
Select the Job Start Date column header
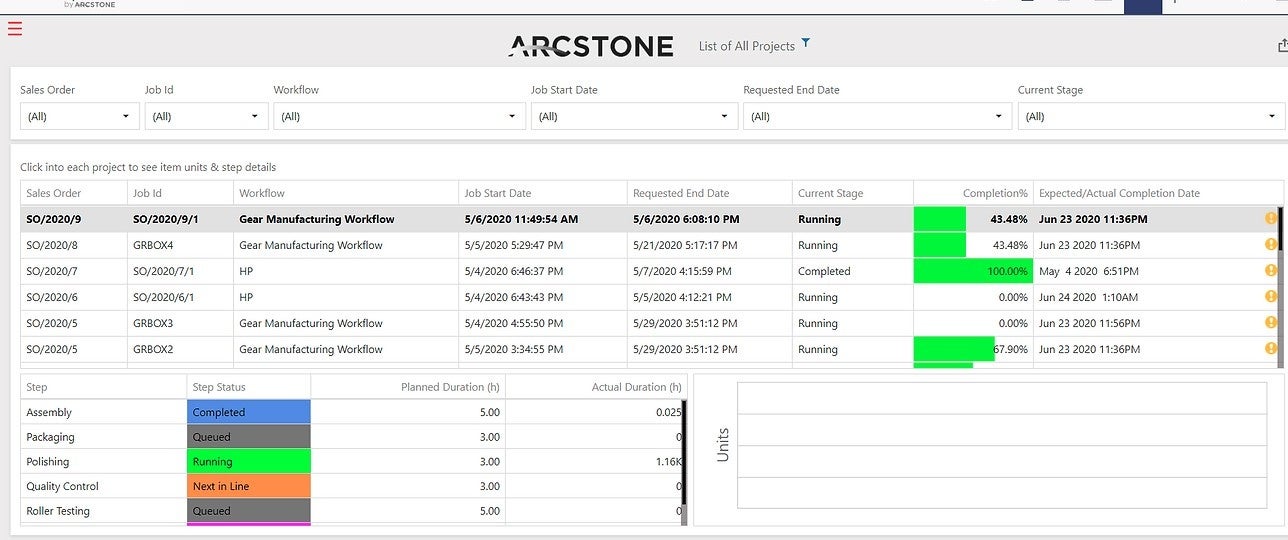(498, 193)
